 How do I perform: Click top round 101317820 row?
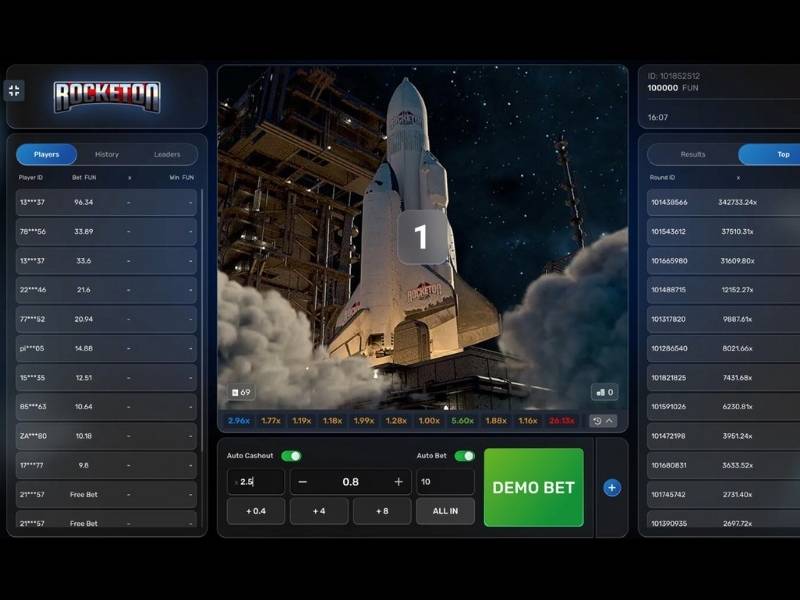click(x=723, y=319)
